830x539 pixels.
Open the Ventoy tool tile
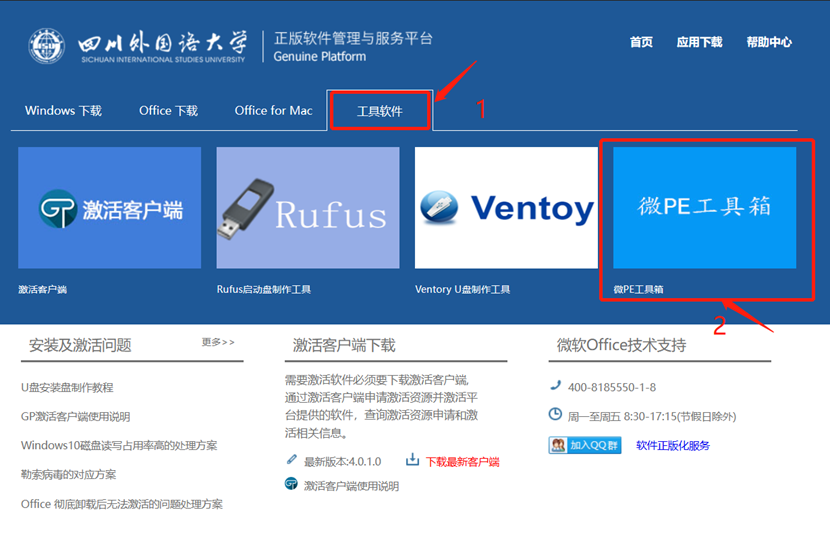[506, 208]
